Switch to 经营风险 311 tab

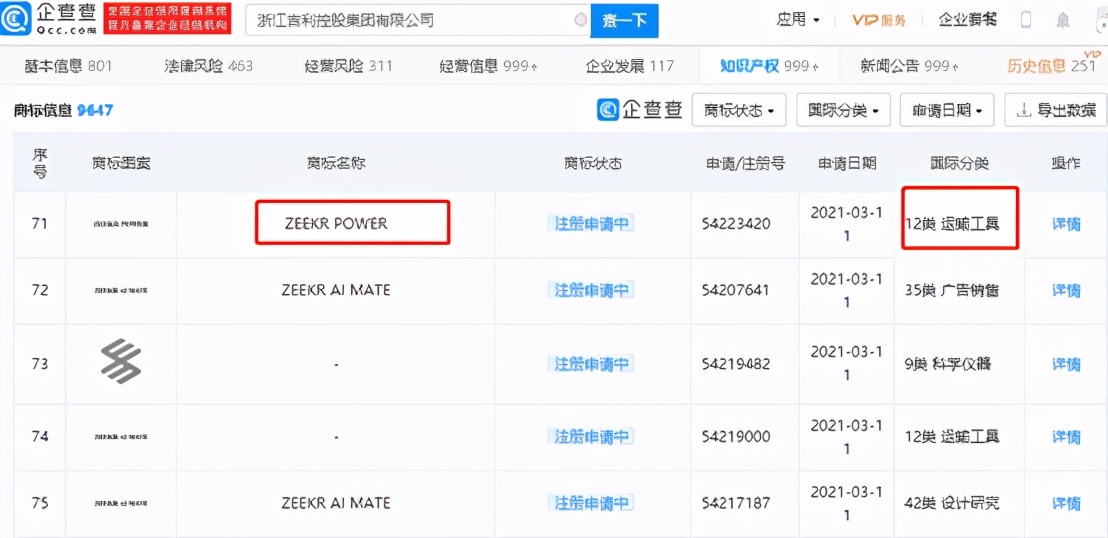tap(348, 66)
